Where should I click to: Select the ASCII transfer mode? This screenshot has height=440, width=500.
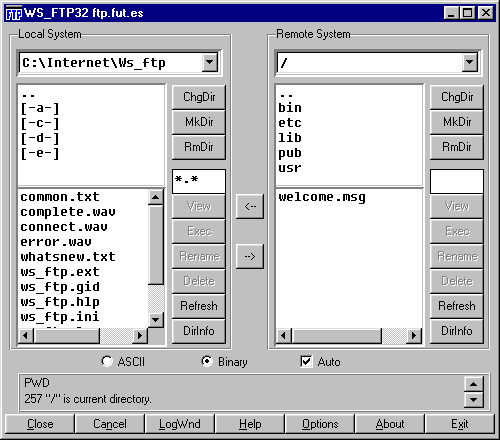click(x=123, y=362)
